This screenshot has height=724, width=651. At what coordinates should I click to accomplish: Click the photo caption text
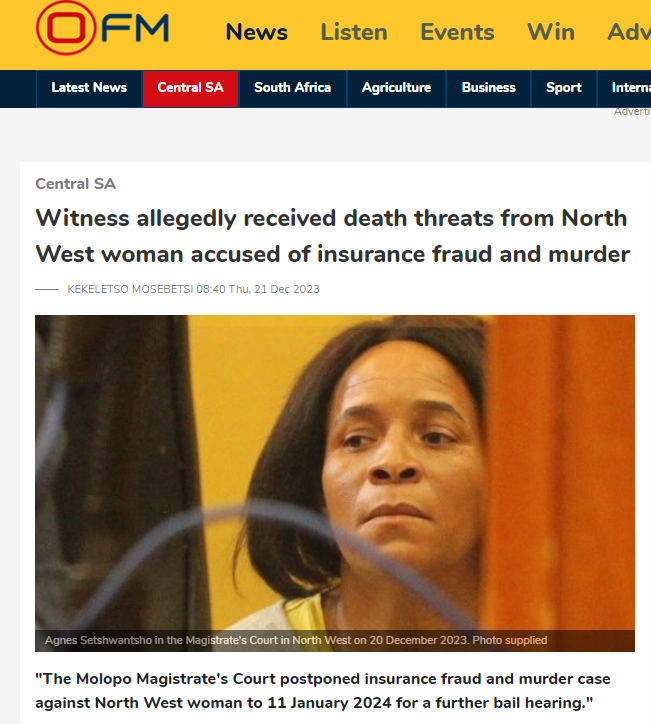point(295,640)
